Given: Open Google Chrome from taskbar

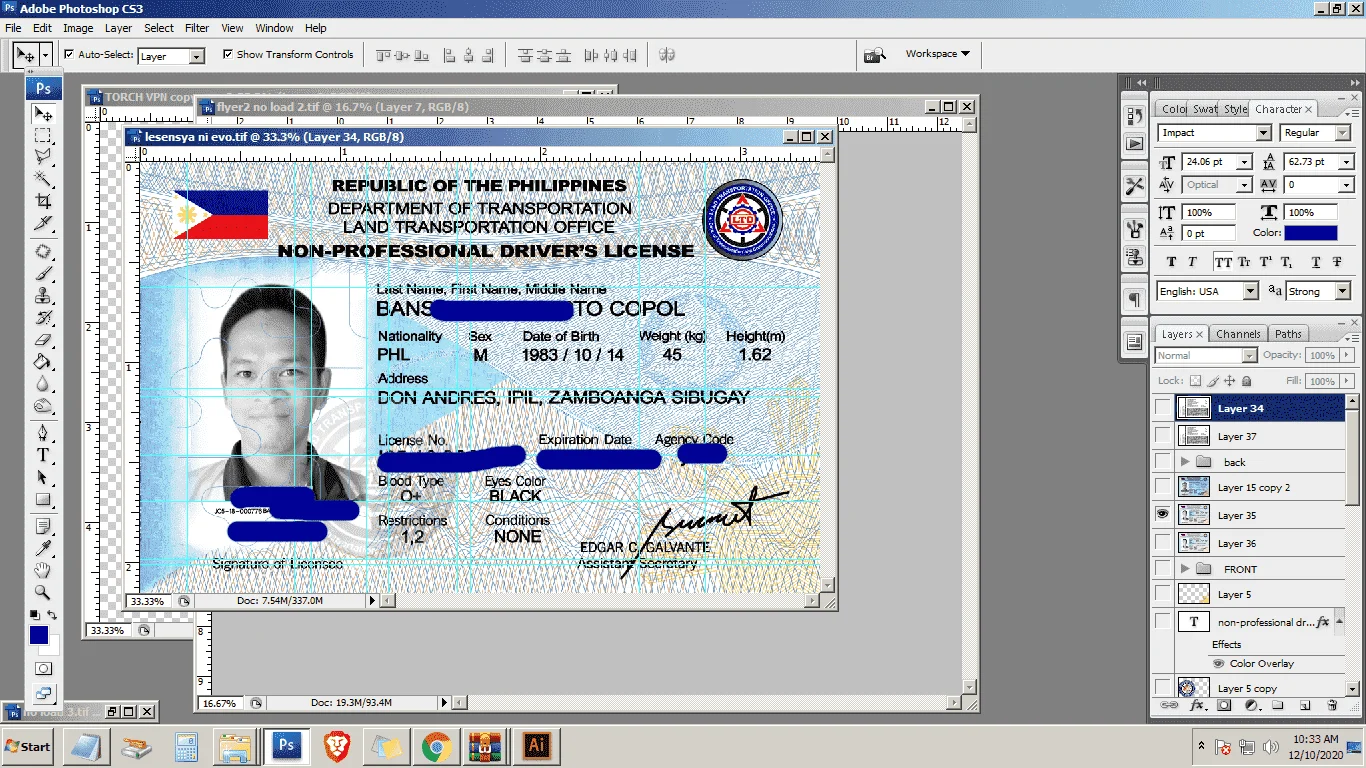Looking at the screenshot, I should tap(436, 746).
